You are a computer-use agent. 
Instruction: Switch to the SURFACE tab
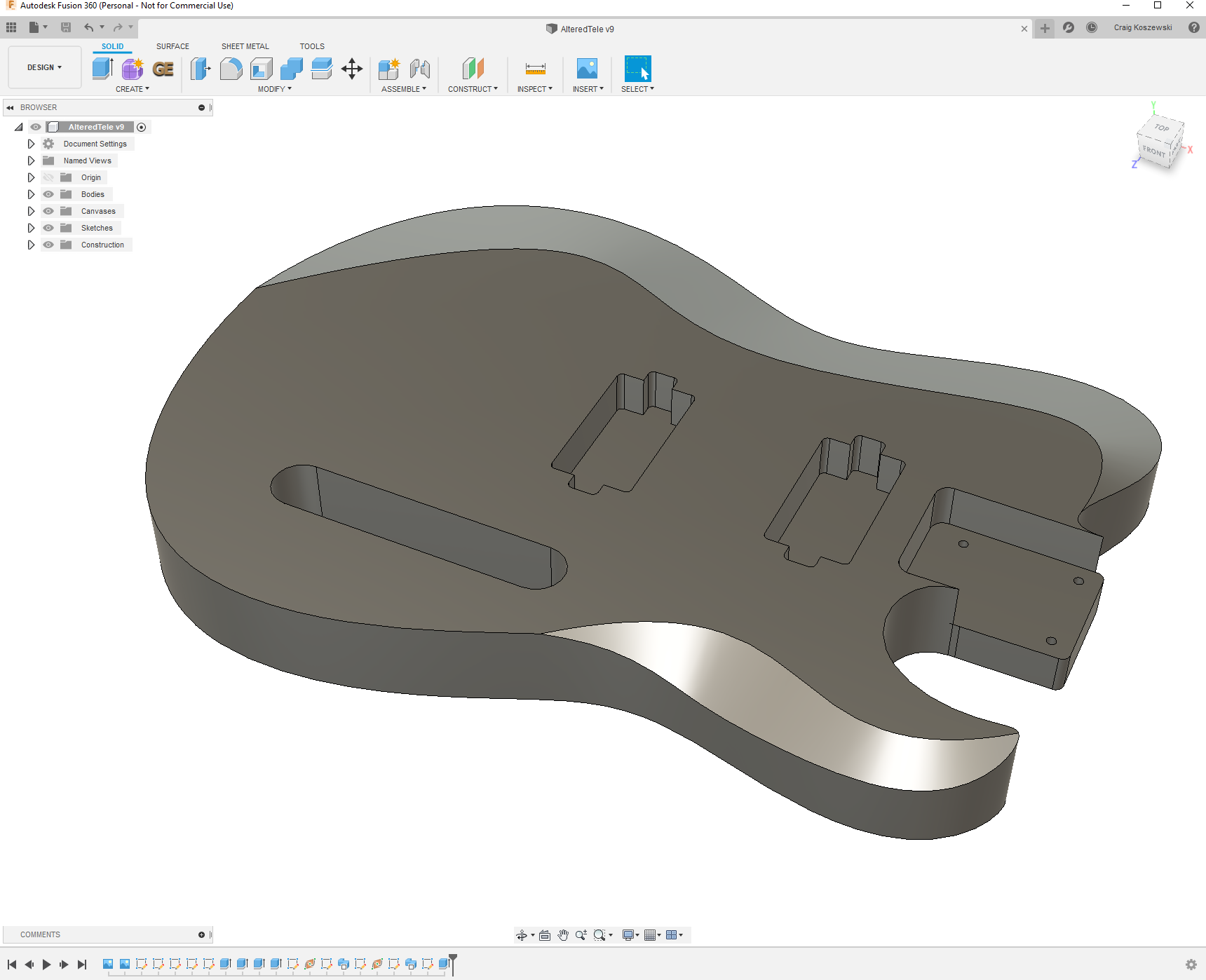pos(172,46)
